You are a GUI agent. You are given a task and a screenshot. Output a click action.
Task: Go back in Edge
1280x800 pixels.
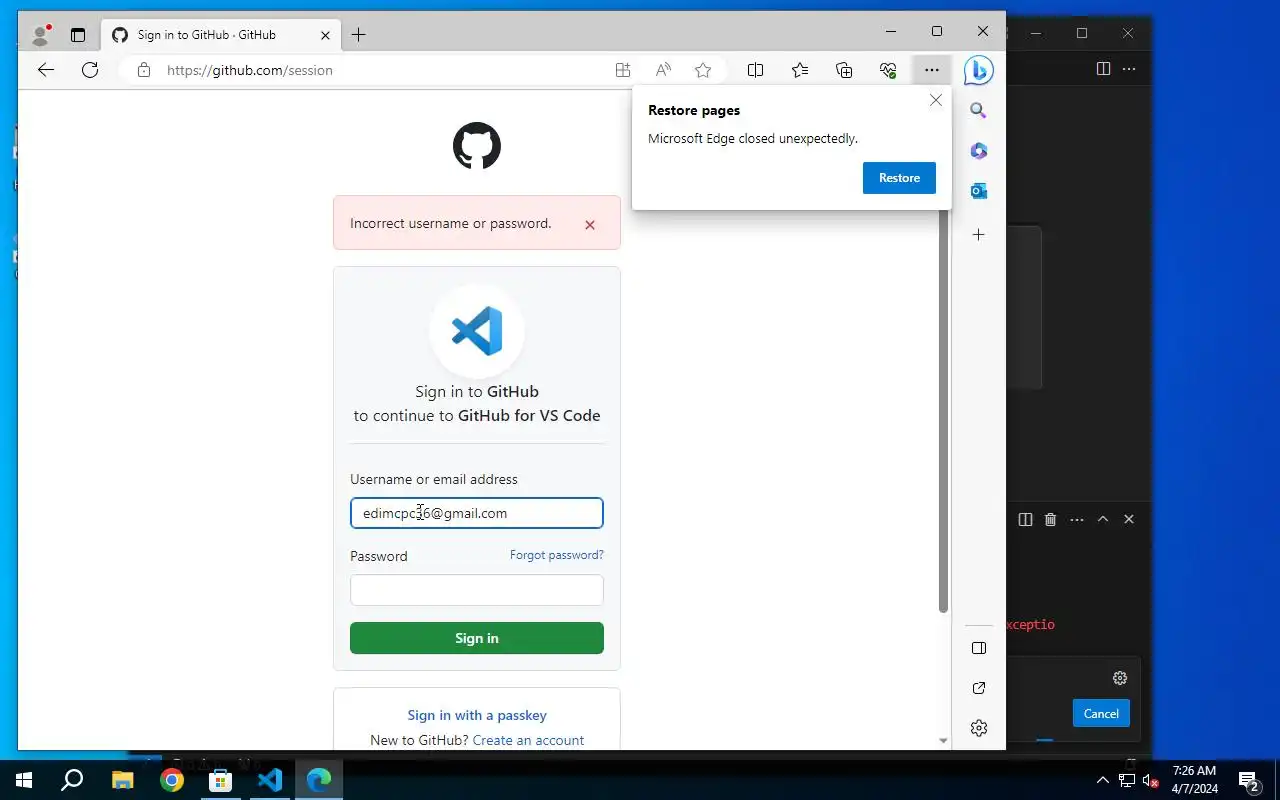[x=46, y=70]
